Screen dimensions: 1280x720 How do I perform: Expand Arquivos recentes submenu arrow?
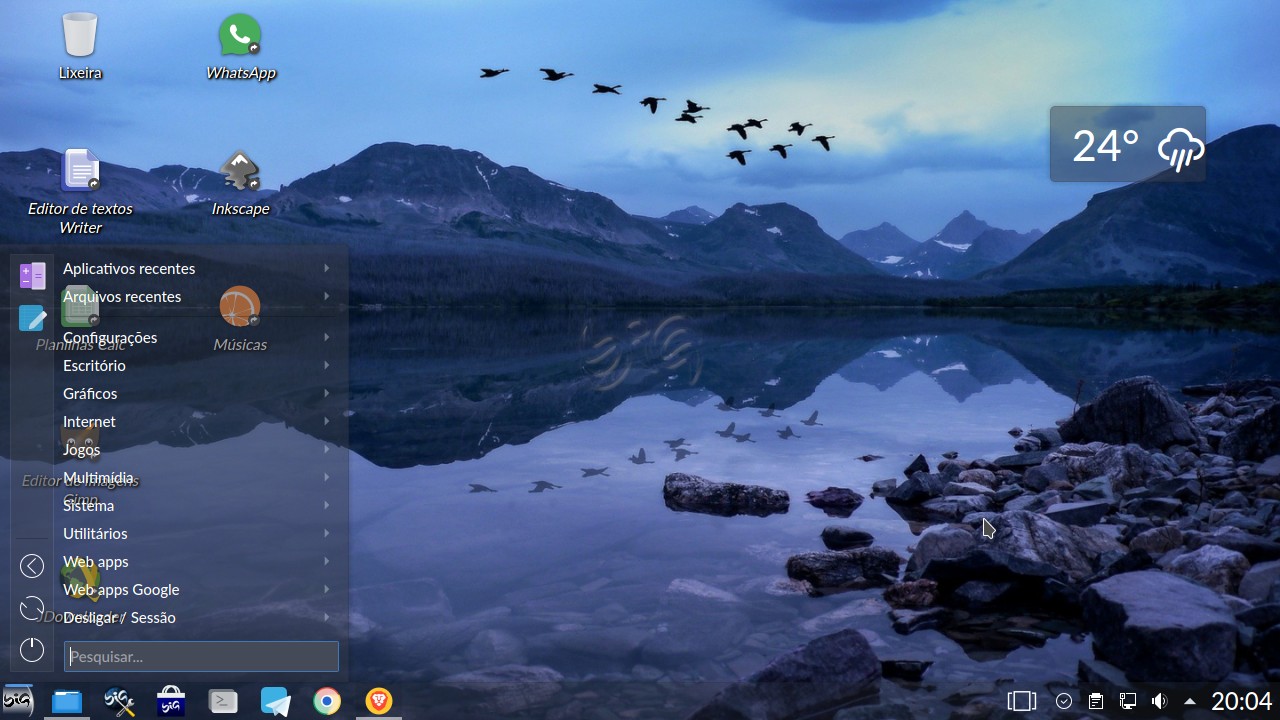[x=327, y=296]
